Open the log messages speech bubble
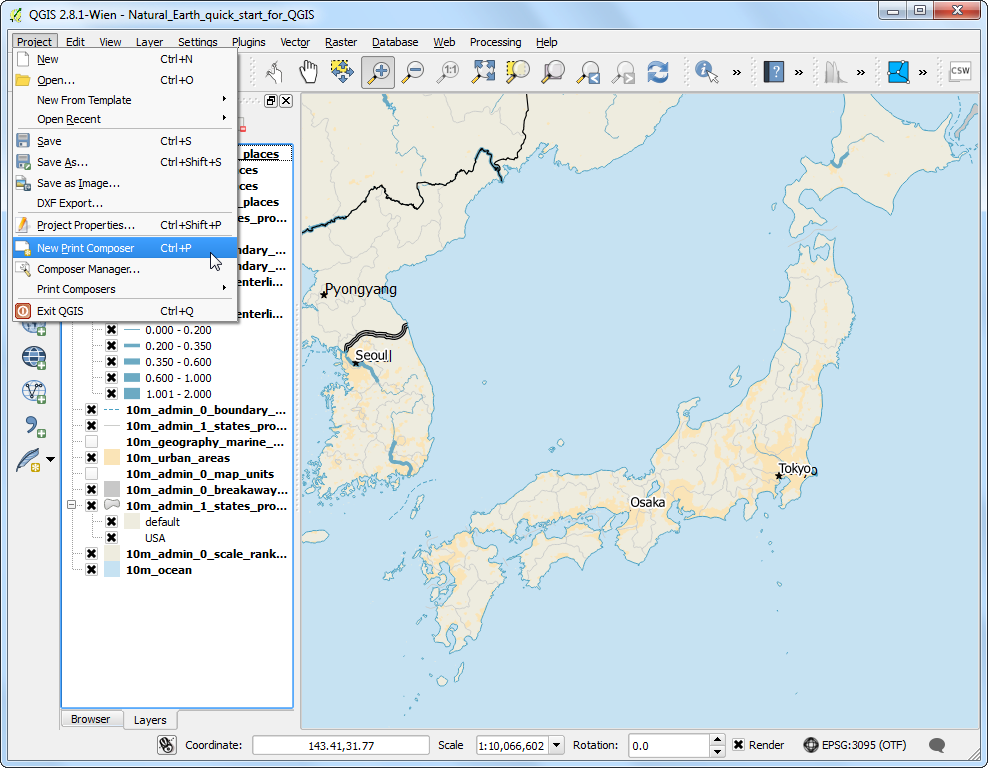This screenshot has height=768, width=988. (x=937, y=745)
